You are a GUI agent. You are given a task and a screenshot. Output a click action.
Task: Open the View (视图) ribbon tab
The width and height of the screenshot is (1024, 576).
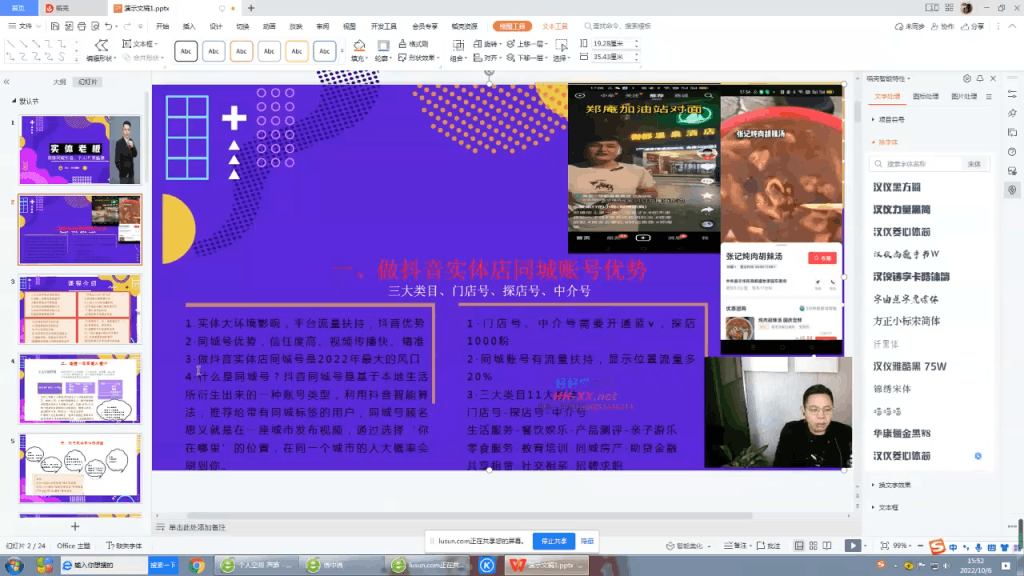(x=349, y=26)
